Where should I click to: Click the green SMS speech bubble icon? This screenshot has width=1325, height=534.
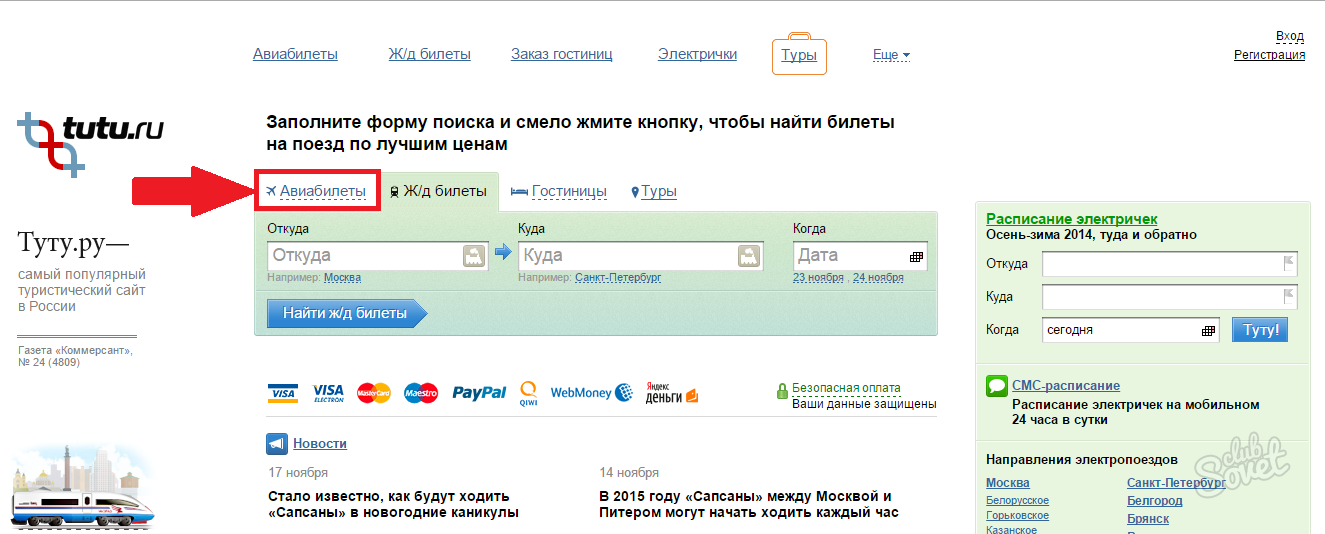(x=996, y=386)
